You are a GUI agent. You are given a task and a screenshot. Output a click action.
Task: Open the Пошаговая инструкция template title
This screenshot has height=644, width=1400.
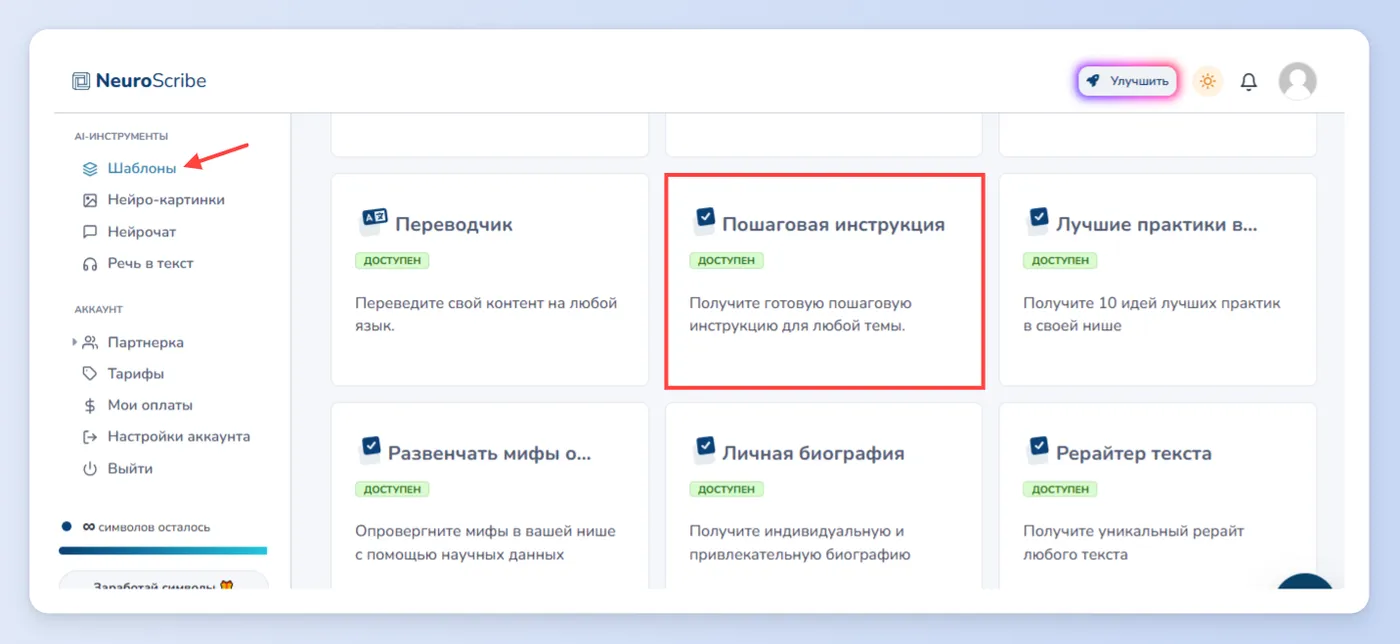[833, 225]
